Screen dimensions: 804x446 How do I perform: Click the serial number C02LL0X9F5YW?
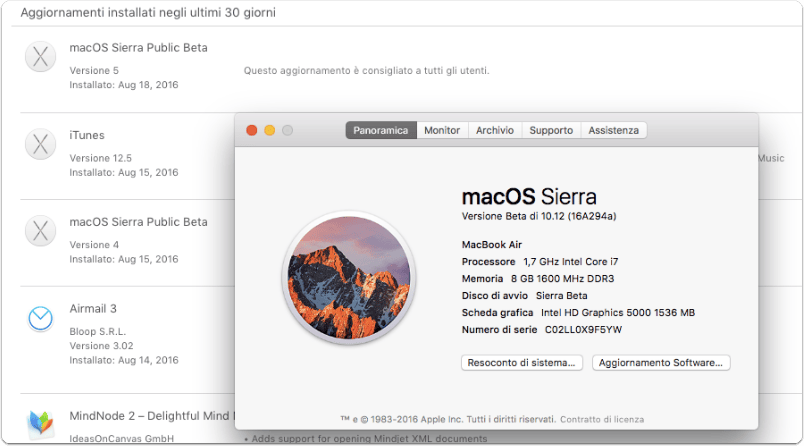coord(584,330)
